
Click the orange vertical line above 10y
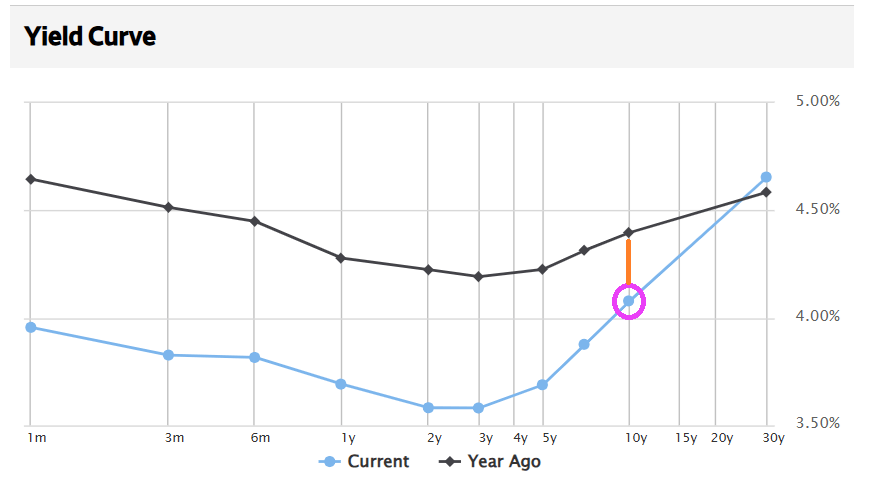[x=628, y=262]
